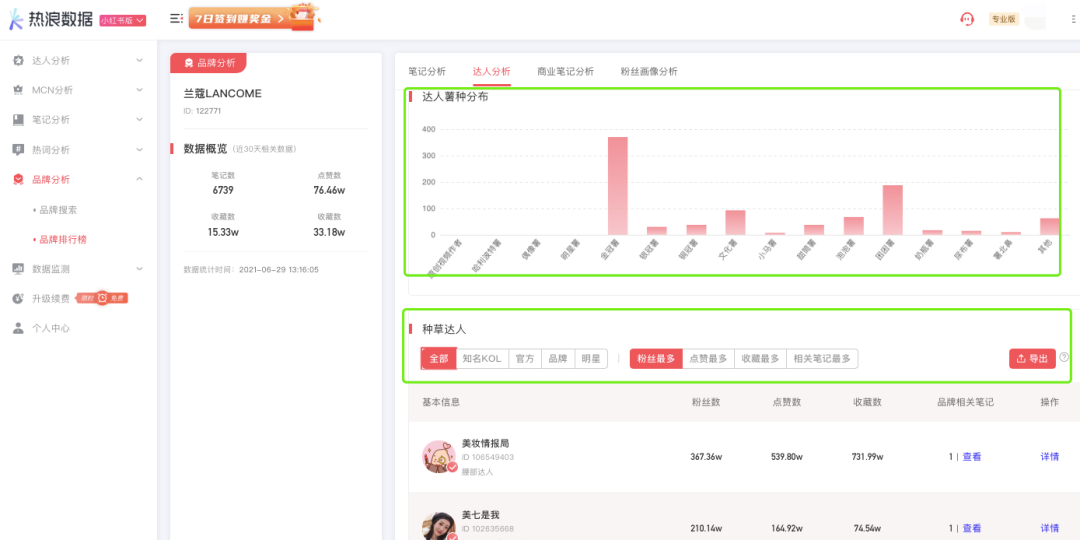
Task: Open the customer service headset icon
Action: pyautogui.click(x=967, y=19)
